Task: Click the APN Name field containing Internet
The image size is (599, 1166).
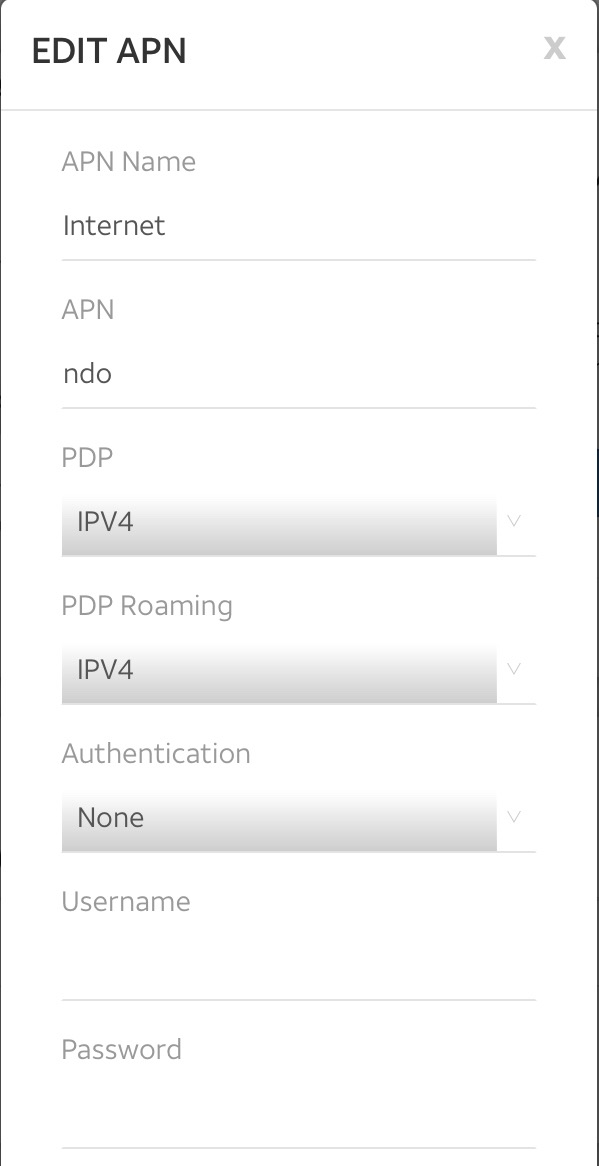Action: tap(299, 226)
